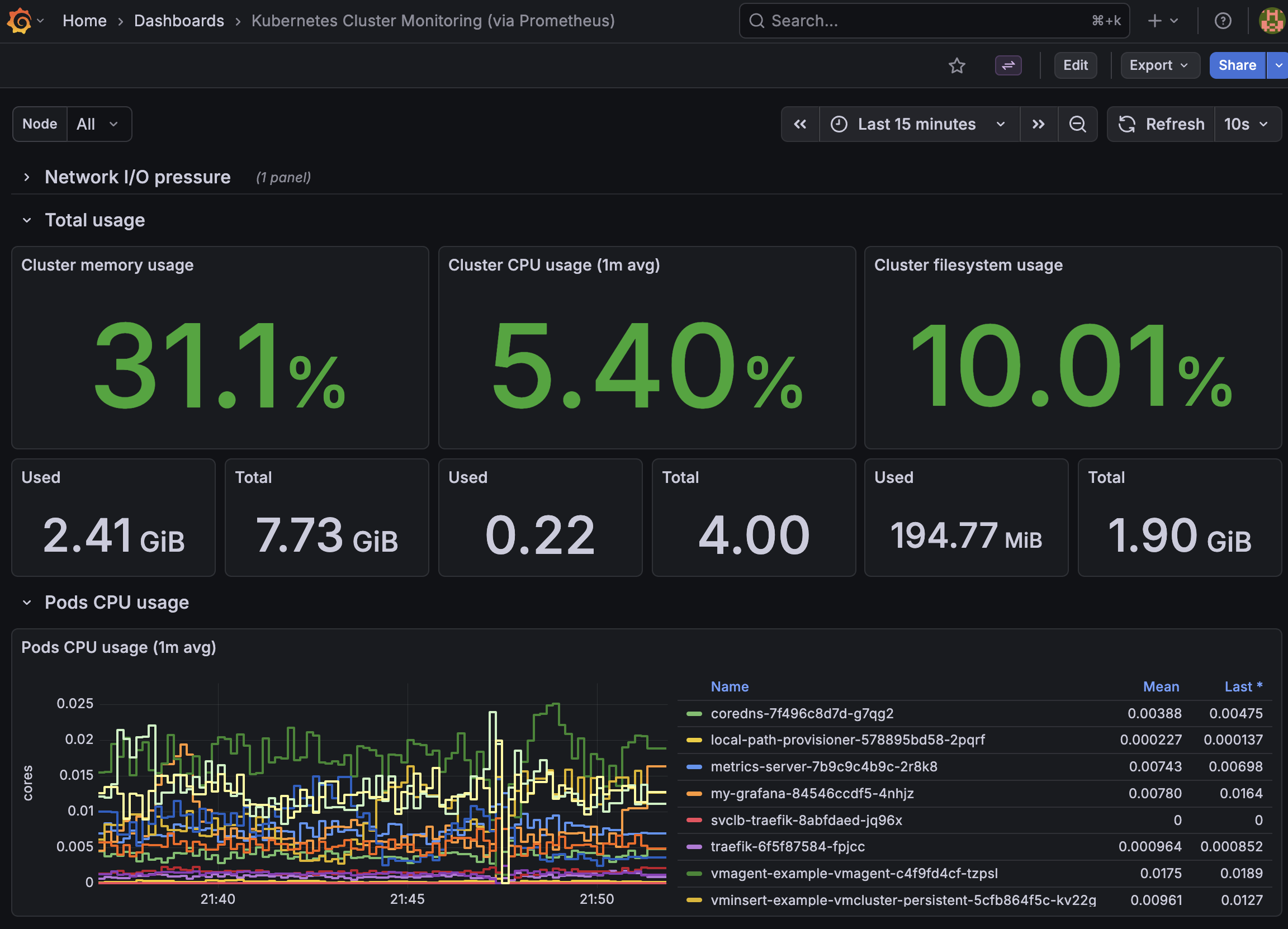
Task: Shift time range forward with double-right arrows
Action: (x=1038, y=124)
